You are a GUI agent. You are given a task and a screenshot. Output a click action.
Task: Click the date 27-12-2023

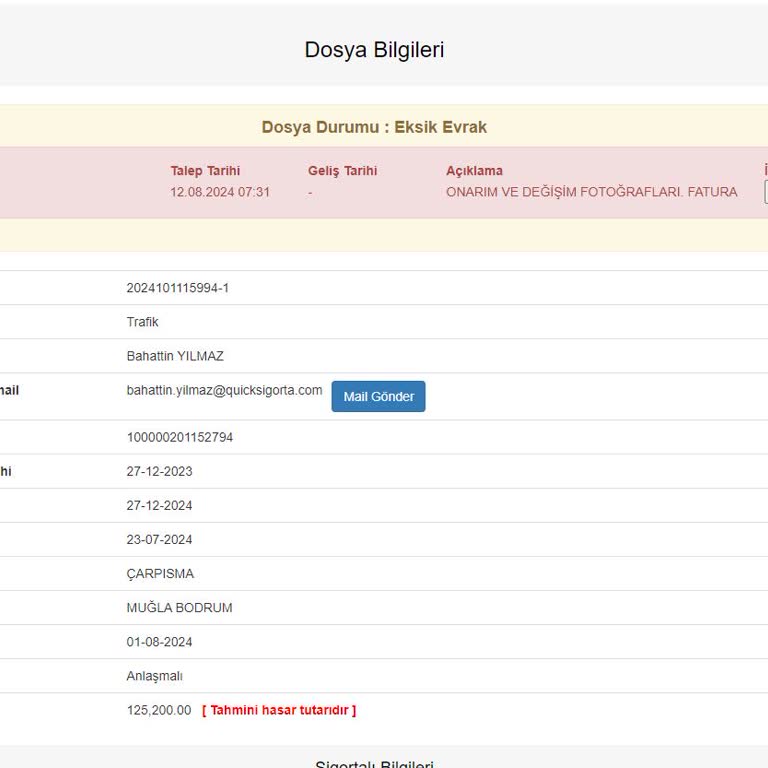tap(159, 472)
